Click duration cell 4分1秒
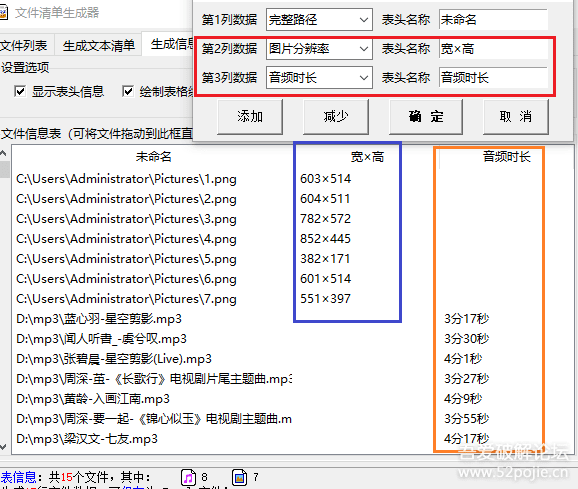This screenshot has width=578, height=489. coord(463,358)
